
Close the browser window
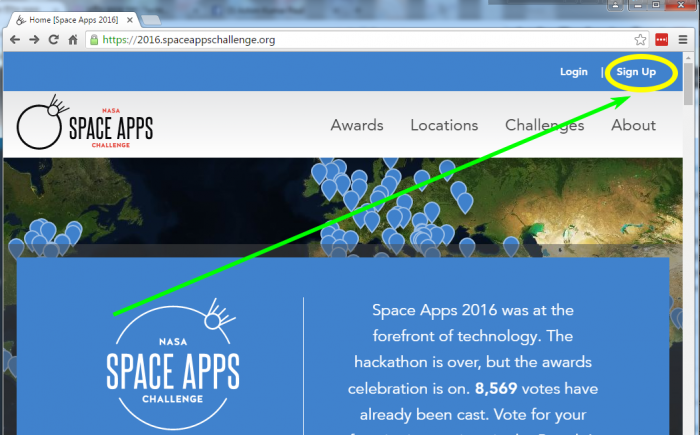point(681,5)
